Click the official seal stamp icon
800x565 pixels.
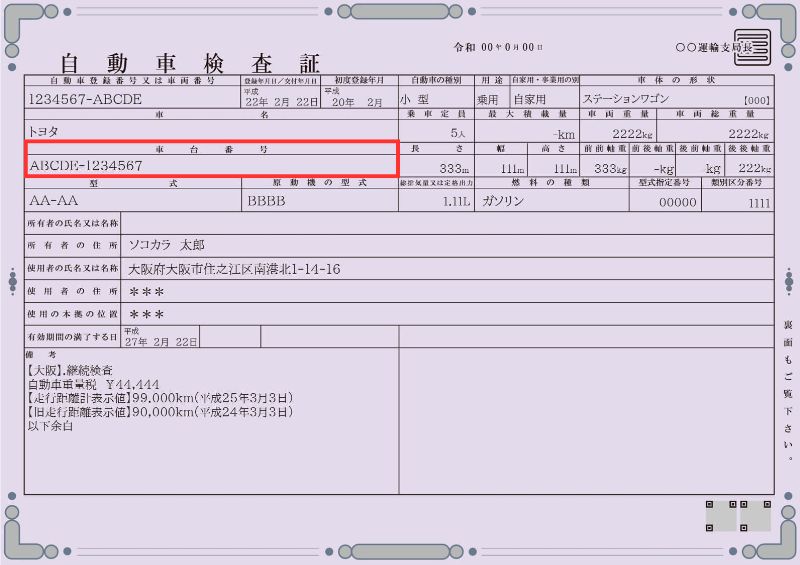[752, 47]
